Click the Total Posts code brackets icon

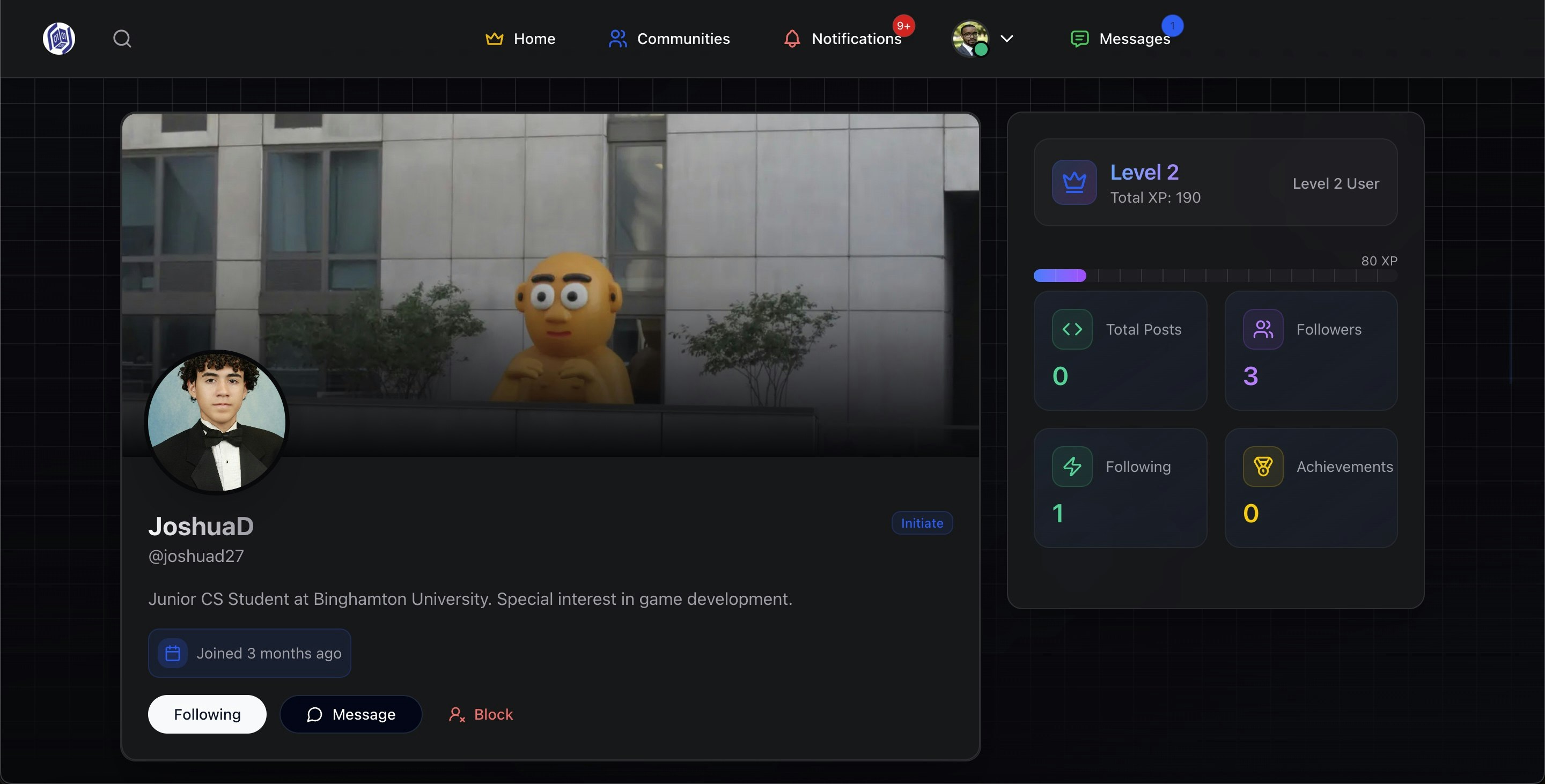point(1072,329)
